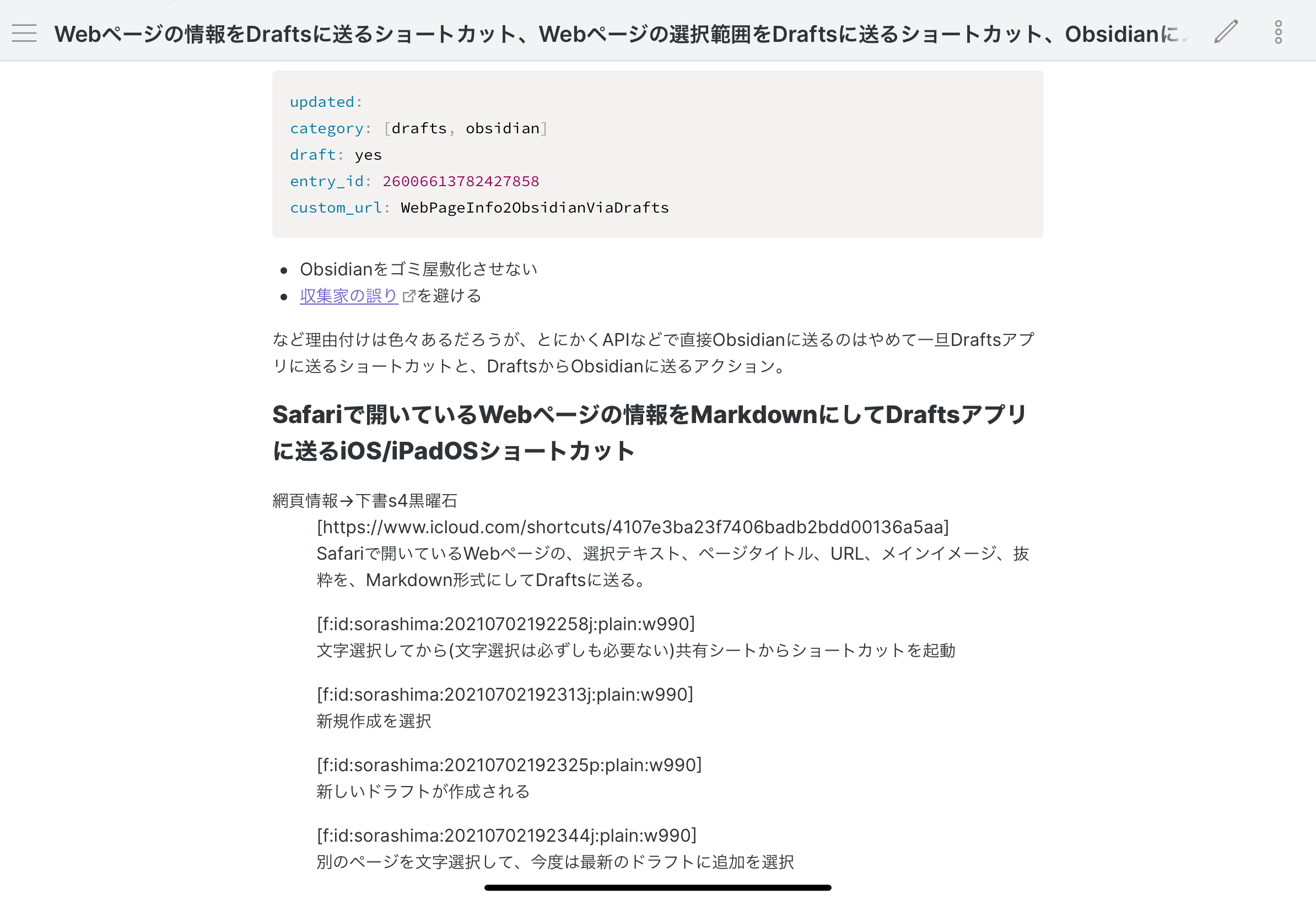
Task: Click line '文字選択してから(文字選択は必ずしも必要ない)…'
Action: tap(636, 651)
